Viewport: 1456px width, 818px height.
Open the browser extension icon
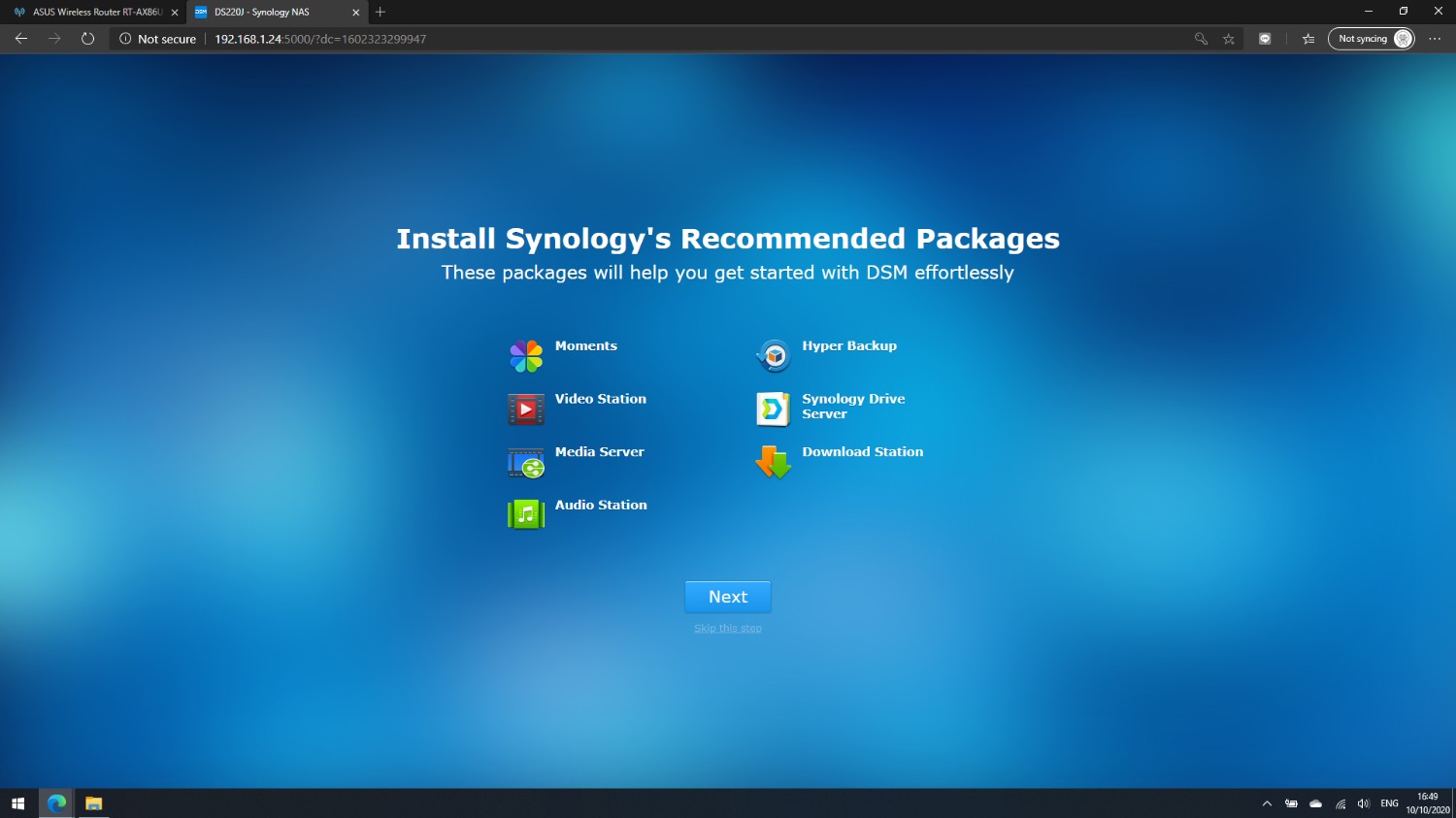pyautogui.click(x=1265, y=39)
